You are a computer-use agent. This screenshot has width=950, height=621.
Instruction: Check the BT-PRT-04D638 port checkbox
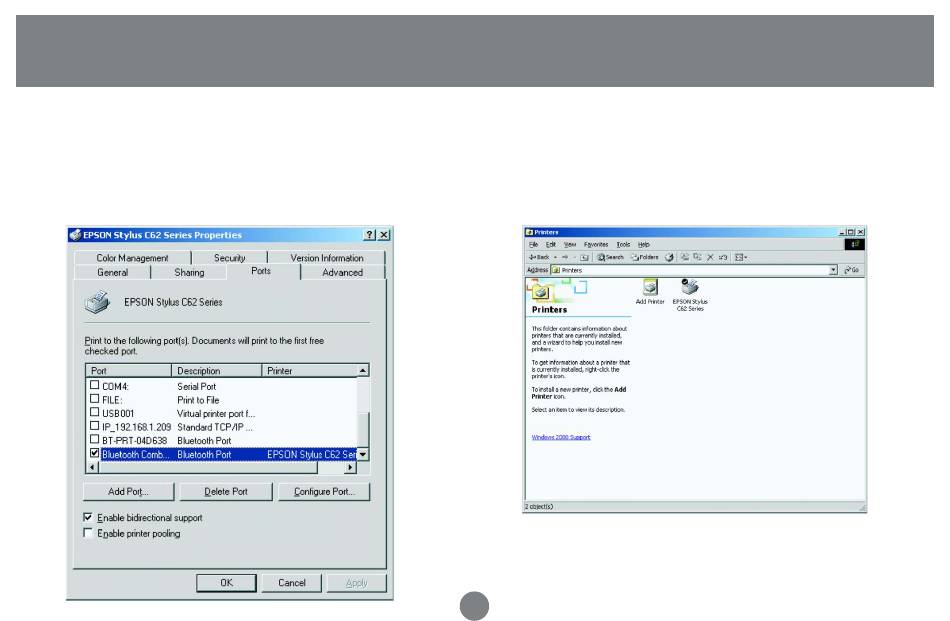pos(95,439)
